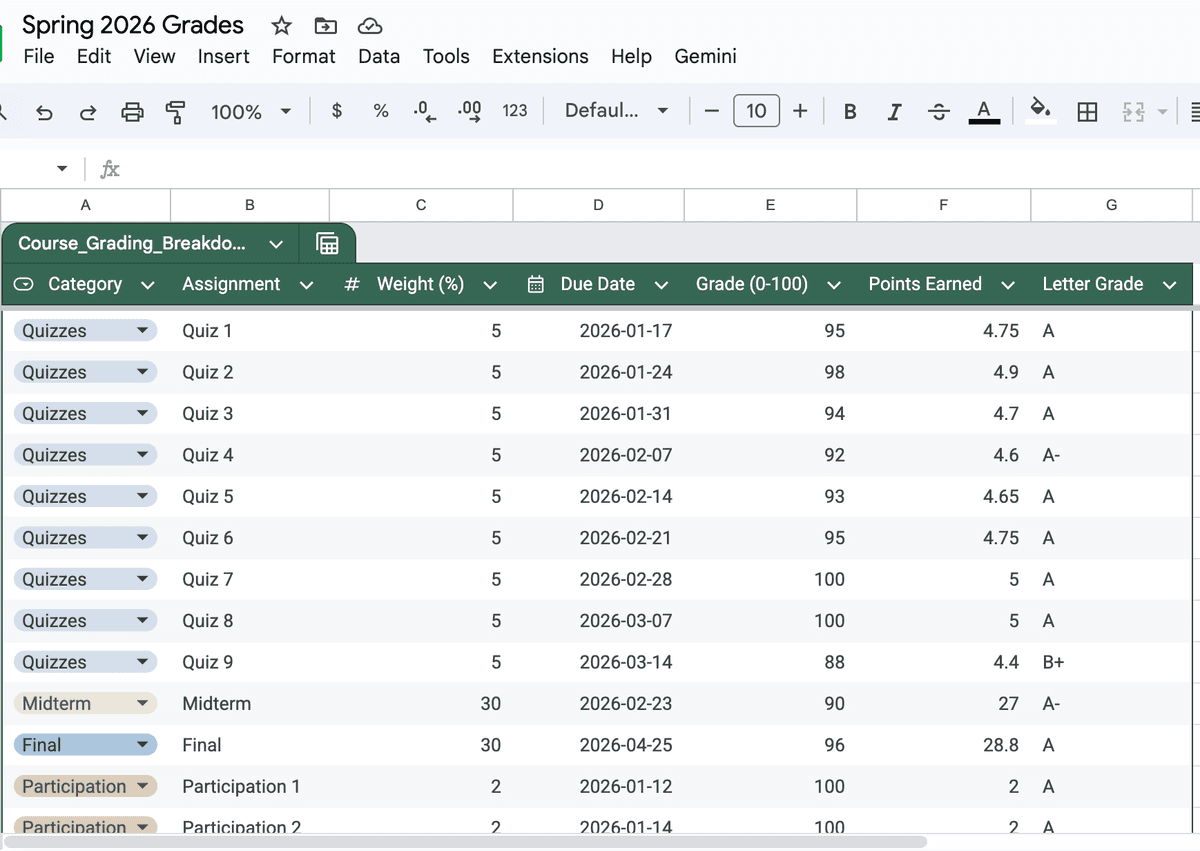Viewport: 1200px width, 851px height.
Task: Increase font size with the plus button
Action: [801, 111]
